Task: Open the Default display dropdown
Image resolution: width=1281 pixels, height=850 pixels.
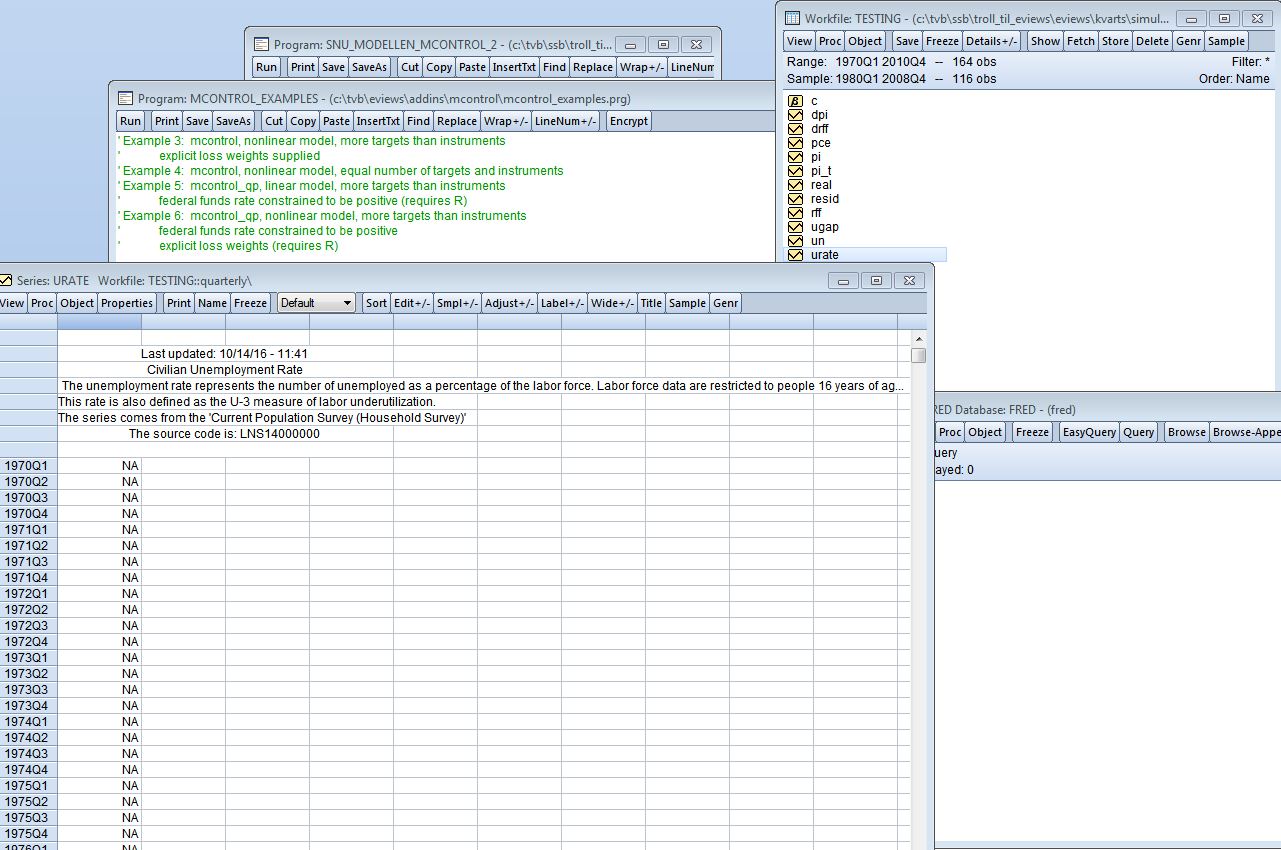Action: point(316,303)
